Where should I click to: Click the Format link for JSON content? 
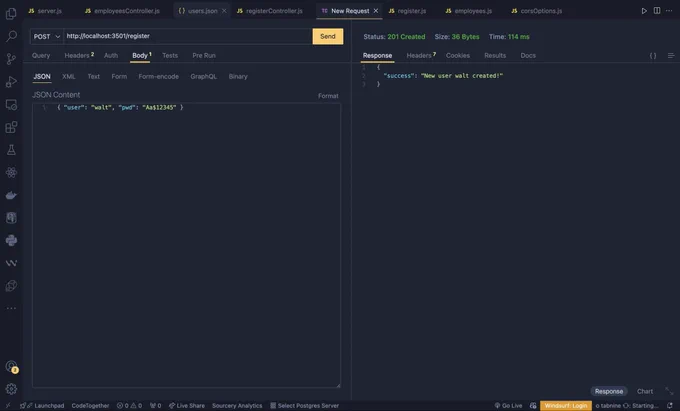pos(328,95)
